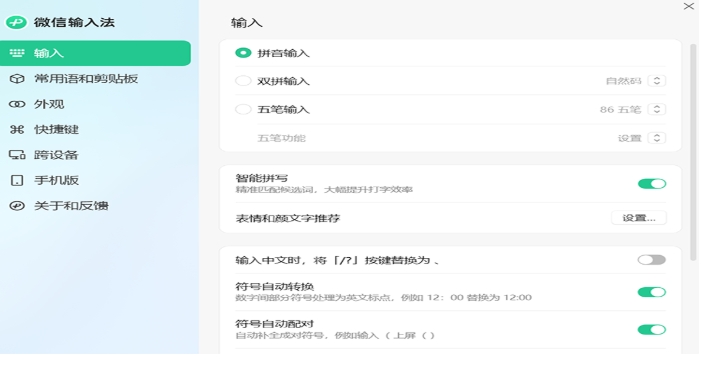Screen dimensions: 702x366
Task: Choose the 五笔输入 radio button
Action: point(243,109)
